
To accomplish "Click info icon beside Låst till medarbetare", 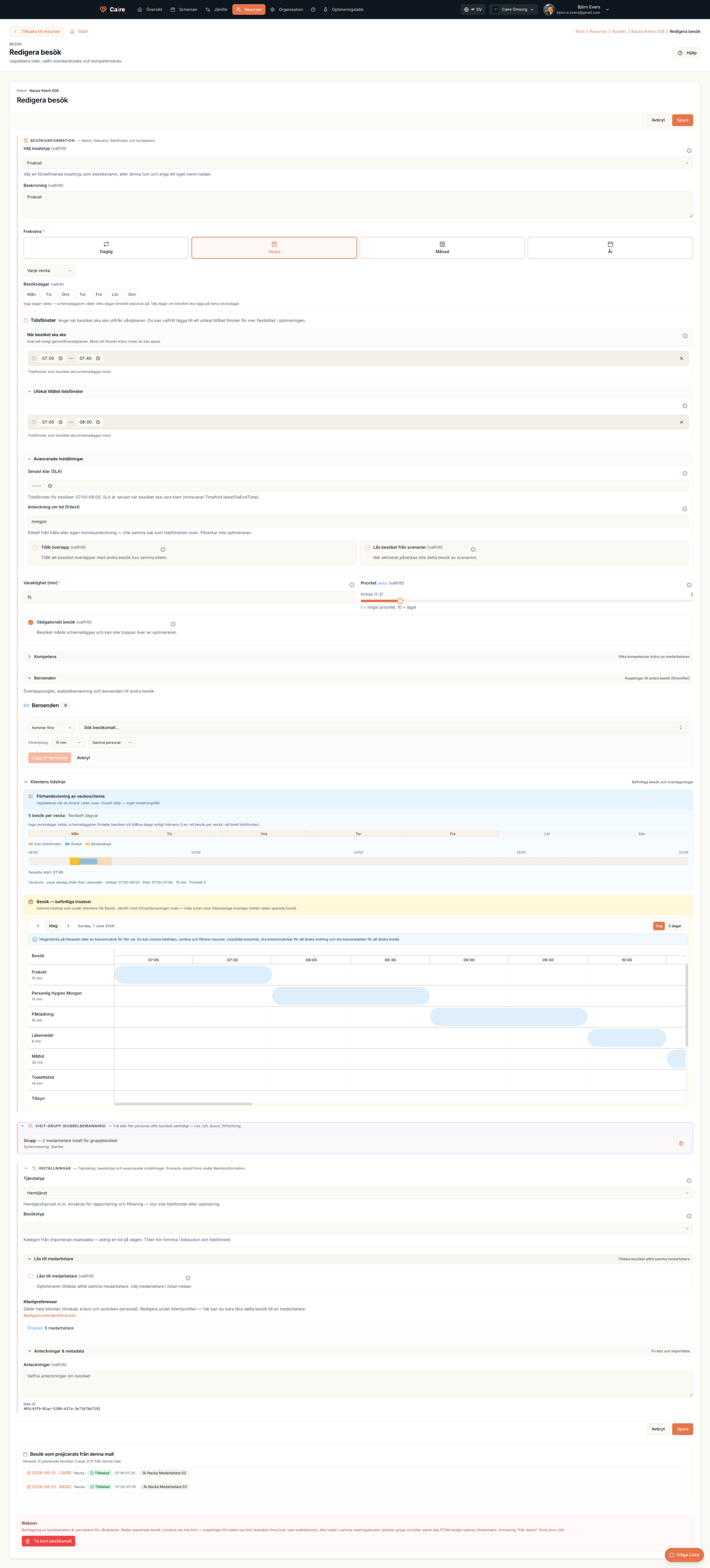I will (x=188, y=1278).
